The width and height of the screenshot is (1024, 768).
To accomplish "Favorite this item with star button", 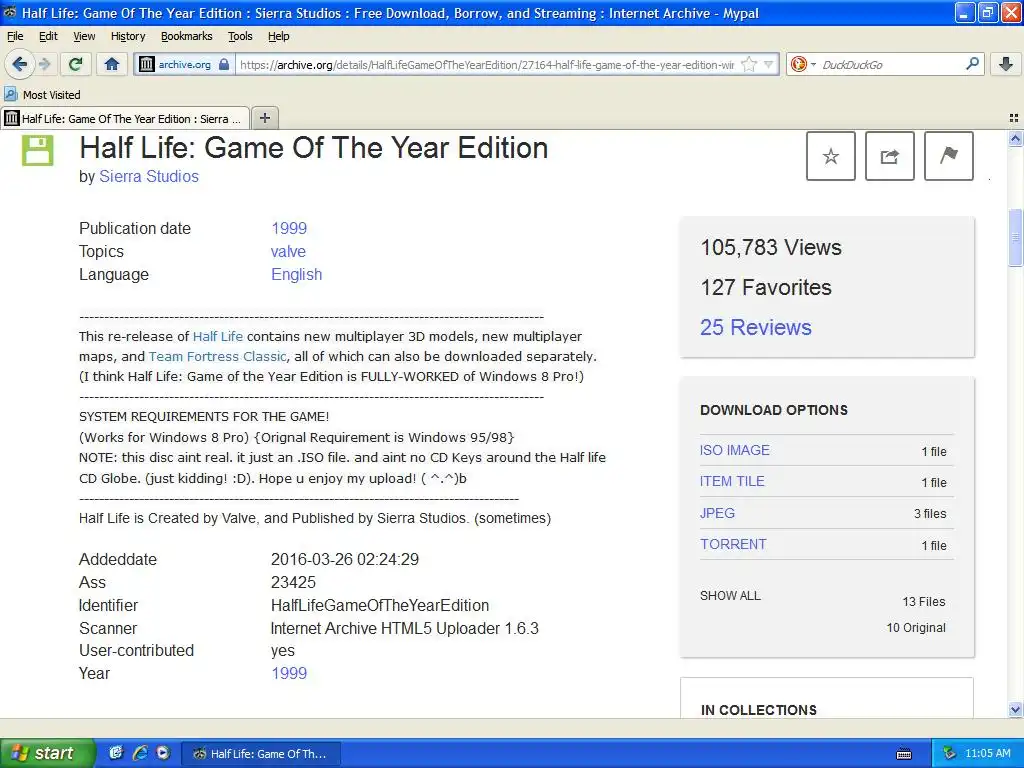I will tap(831, 156).
